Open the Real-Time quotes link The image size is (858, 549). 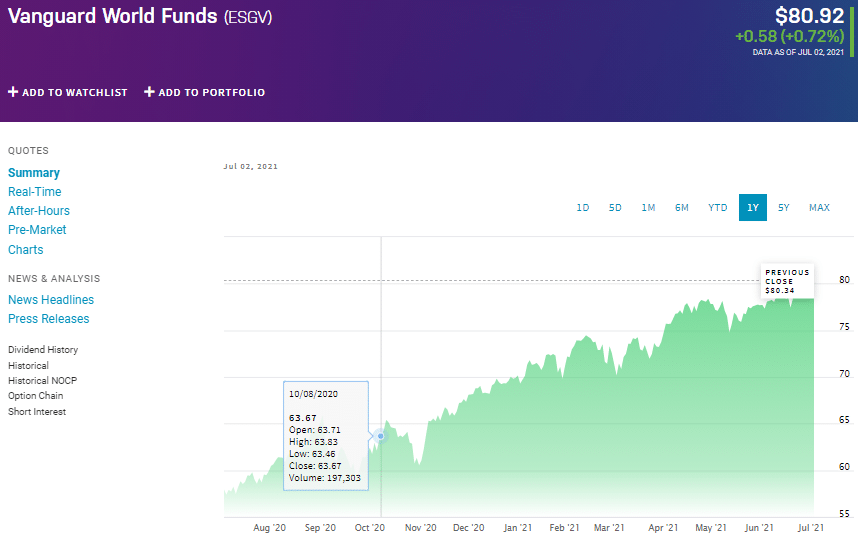click(x=34, y=192)
